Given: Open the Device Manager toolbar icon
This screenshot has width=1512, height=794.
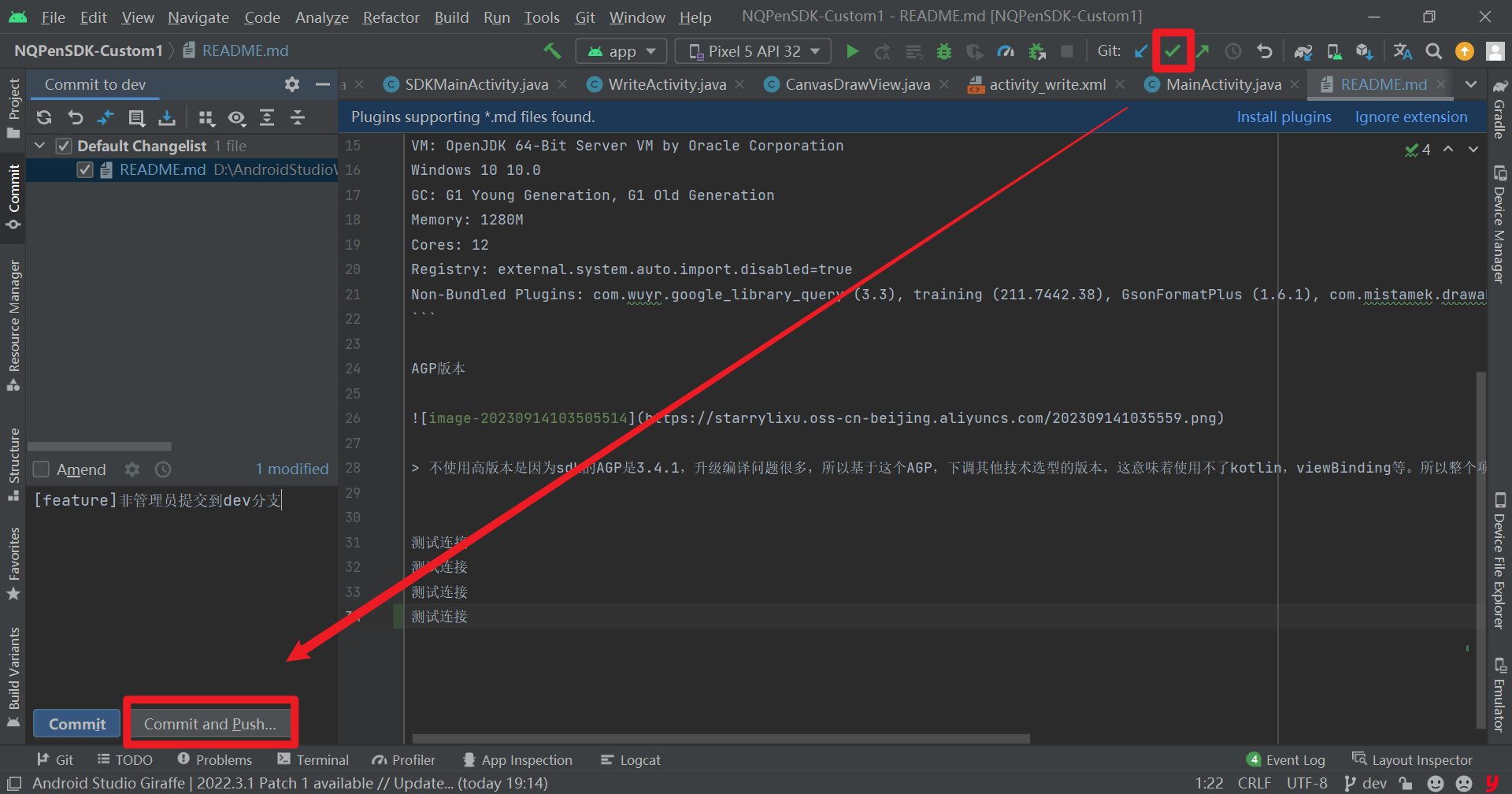Looking at the screenshot, I should click(x=1334, y=51).
